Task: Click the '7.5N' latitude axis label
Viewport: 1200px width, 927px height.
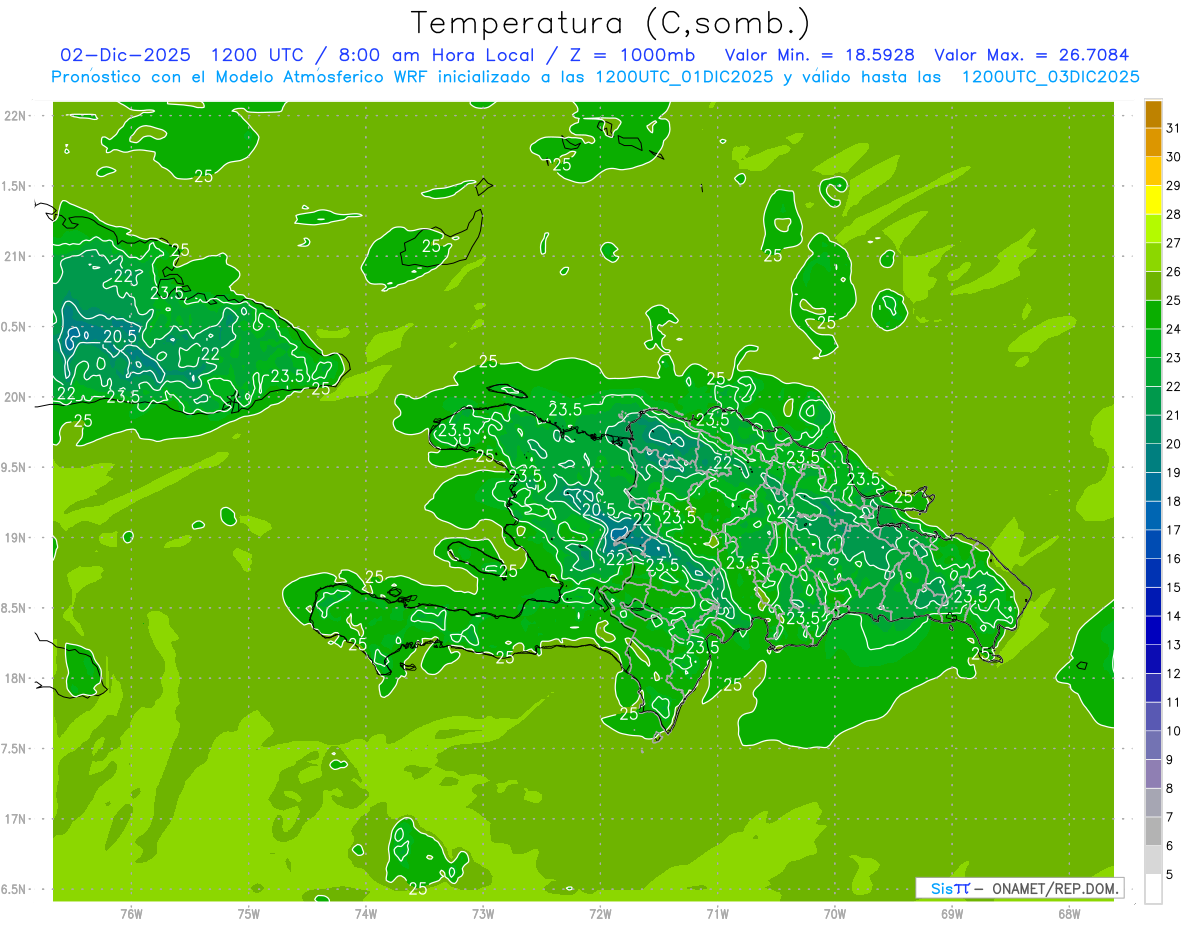Action: click(15, 749)
